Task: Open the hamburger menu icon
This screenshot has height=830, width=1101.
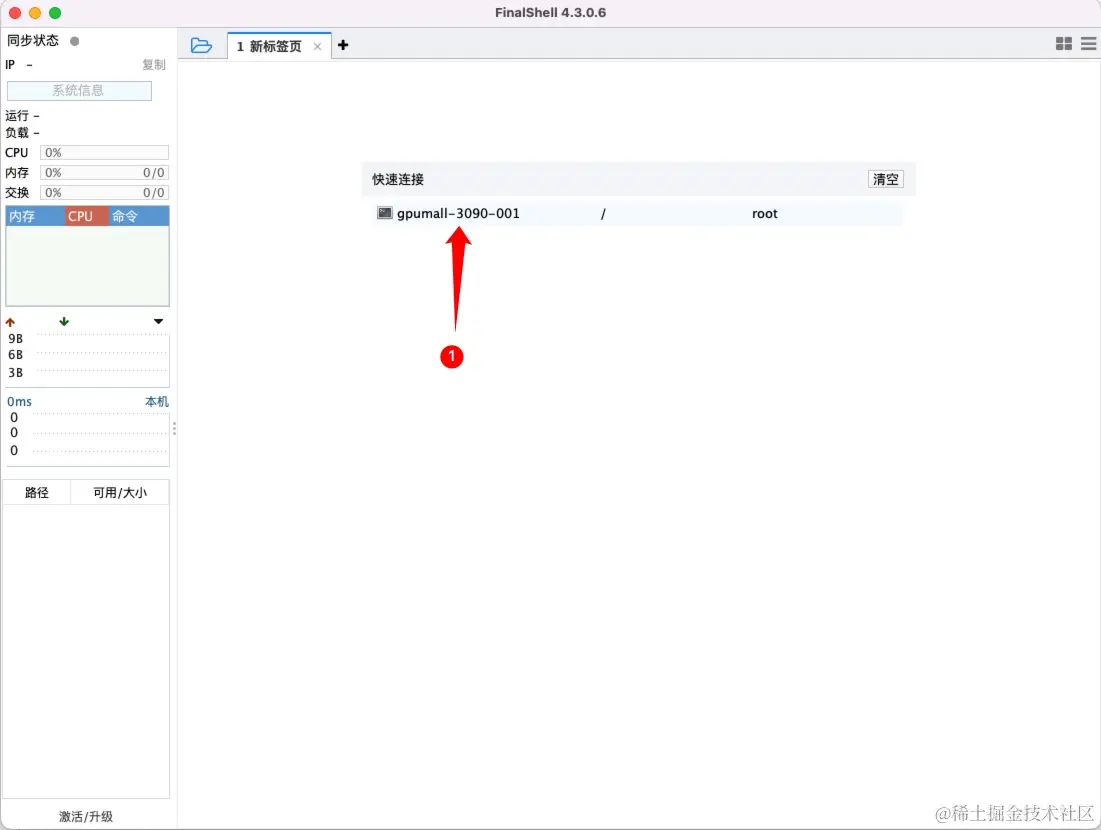Action: tap(1088, 44)
